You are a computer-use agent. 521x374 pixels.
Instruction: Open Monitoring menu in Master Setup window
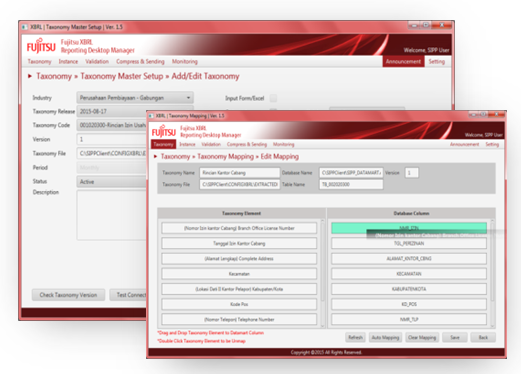[185, 61]
